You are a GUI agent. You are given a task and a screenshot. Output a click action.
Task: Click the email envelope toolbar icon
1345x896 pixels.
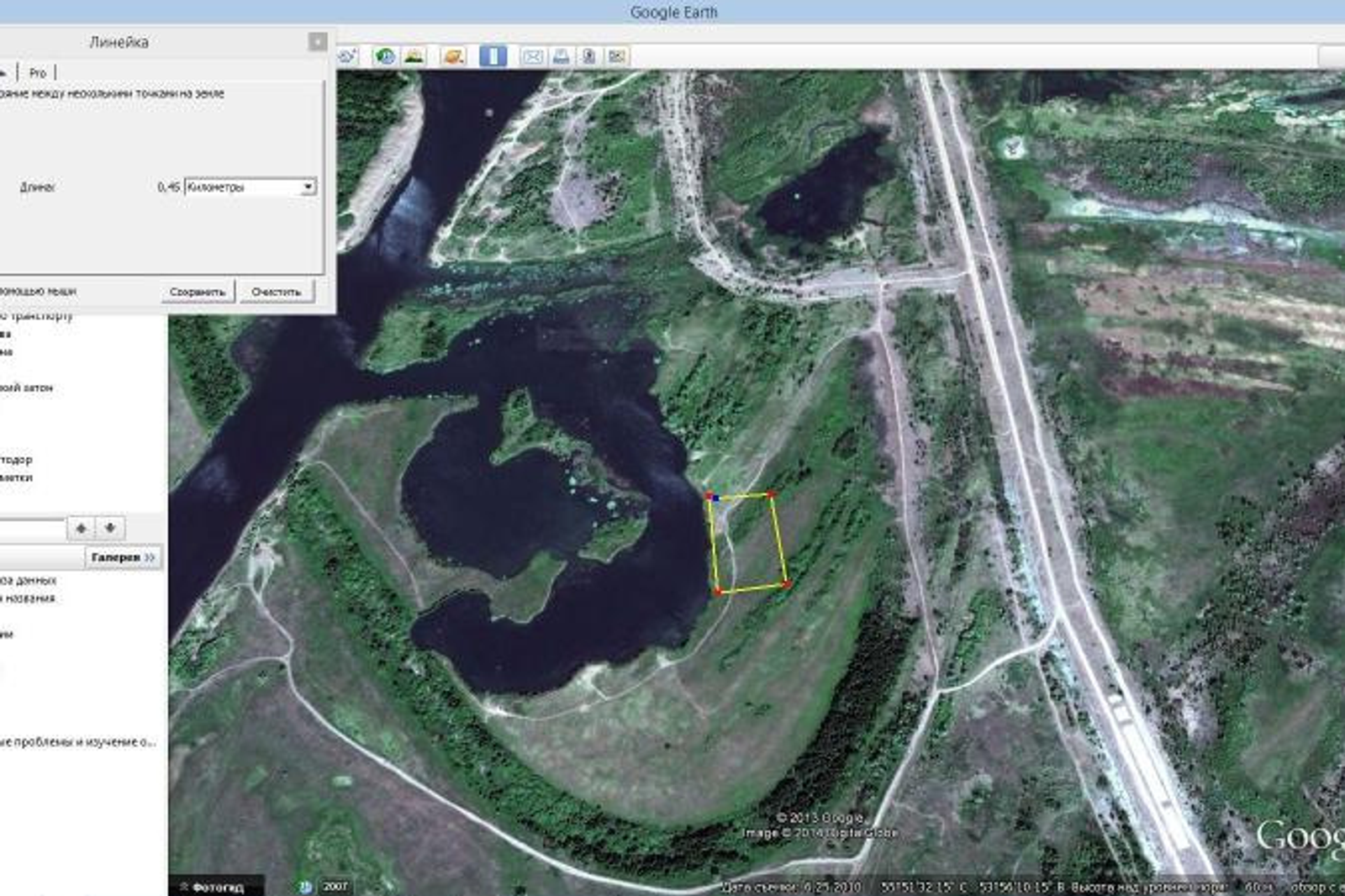[532, 56]
